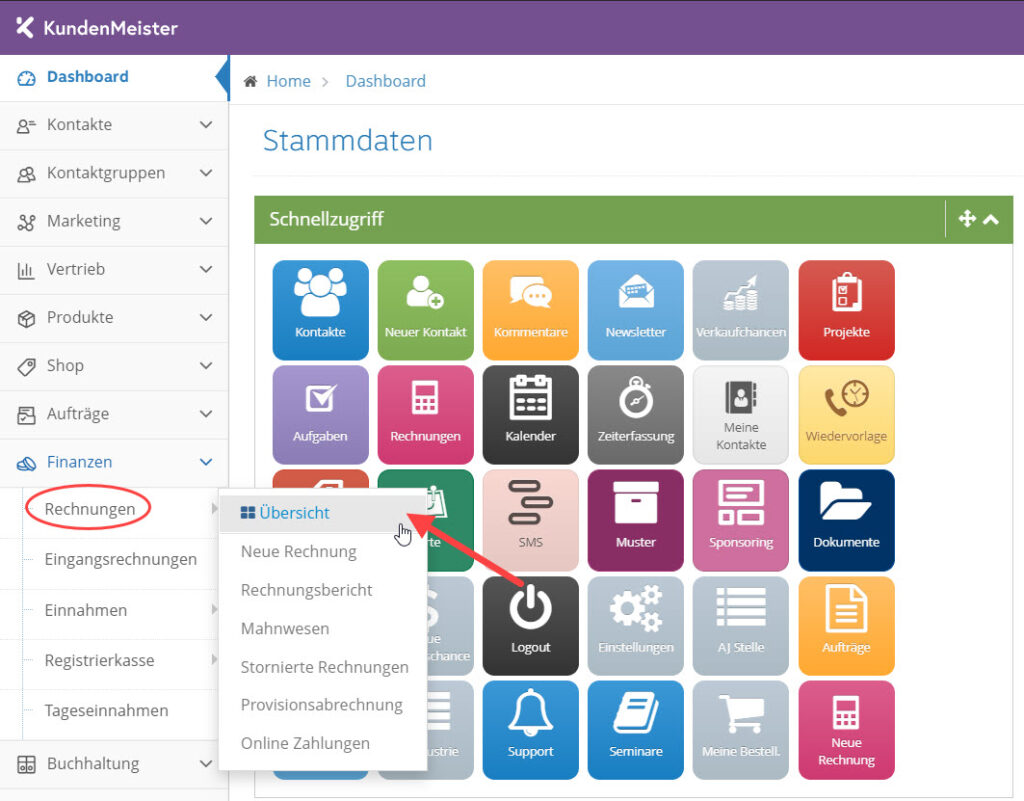Select Übersicht in the Rechnungen submenu
This screenshot has width=1024, height=801.
pos(323,513)
